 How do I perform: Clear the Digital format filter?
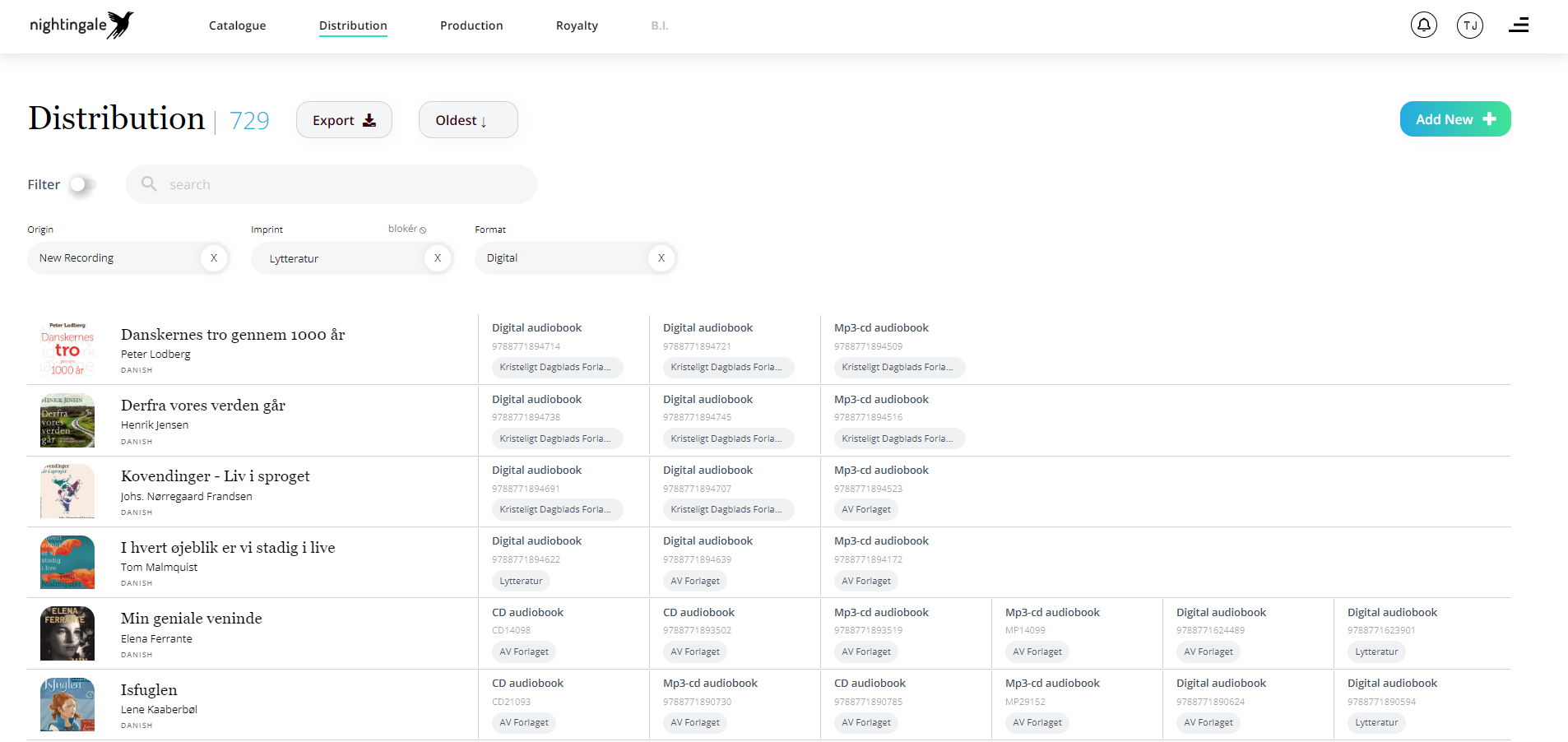[661, 258]
